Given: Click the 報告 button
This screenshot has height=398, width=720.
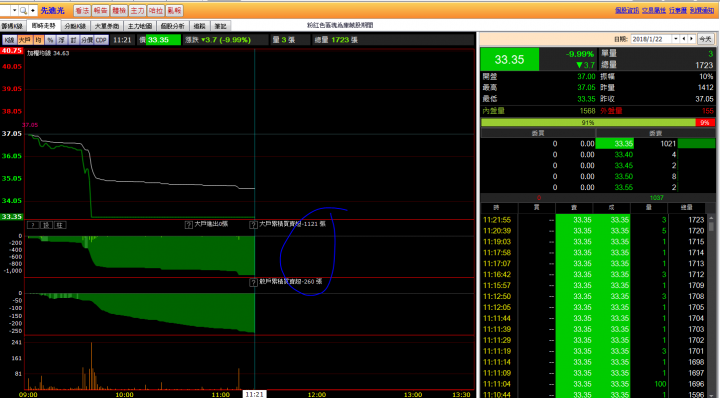Looking at the screenshot, I should click(101, 11).
